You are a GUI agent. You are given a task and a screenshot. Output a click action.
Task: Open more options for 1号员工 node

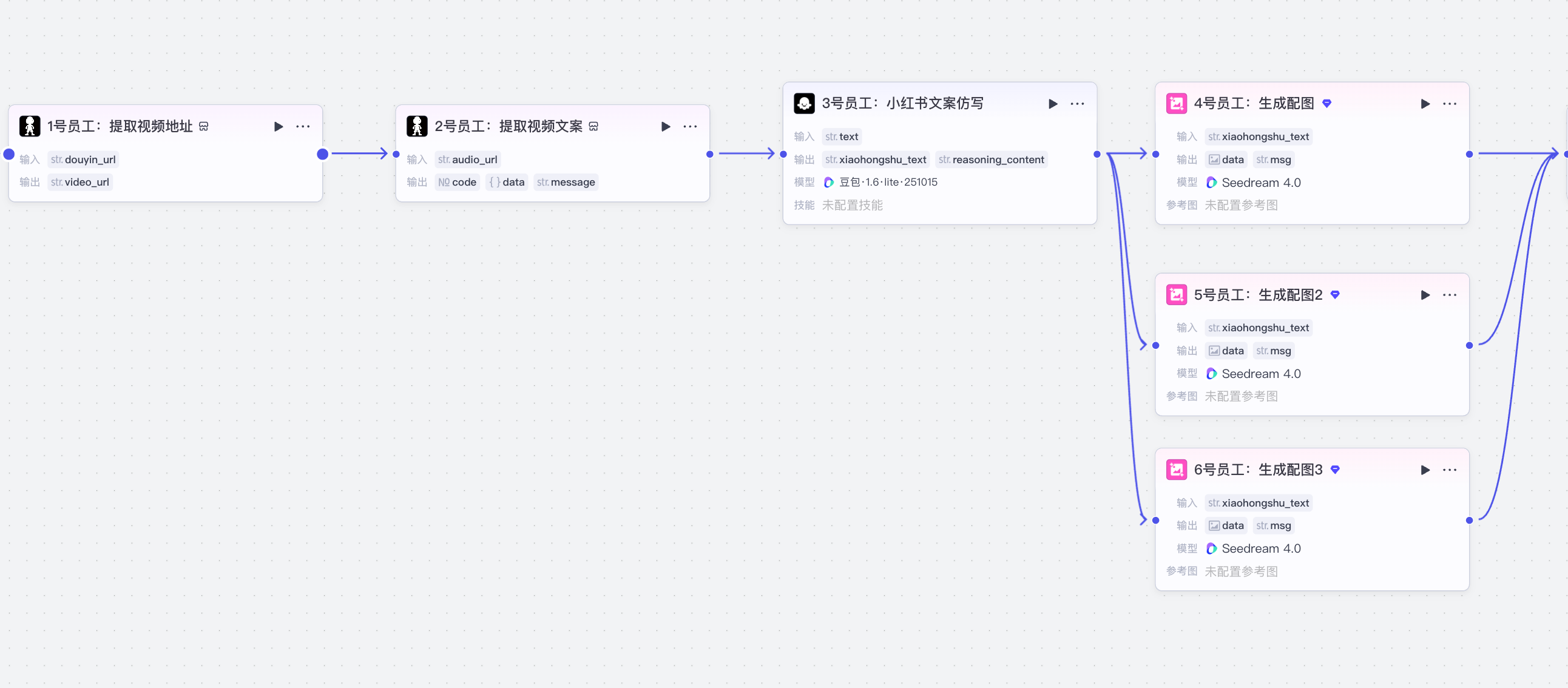pos(303,127)
